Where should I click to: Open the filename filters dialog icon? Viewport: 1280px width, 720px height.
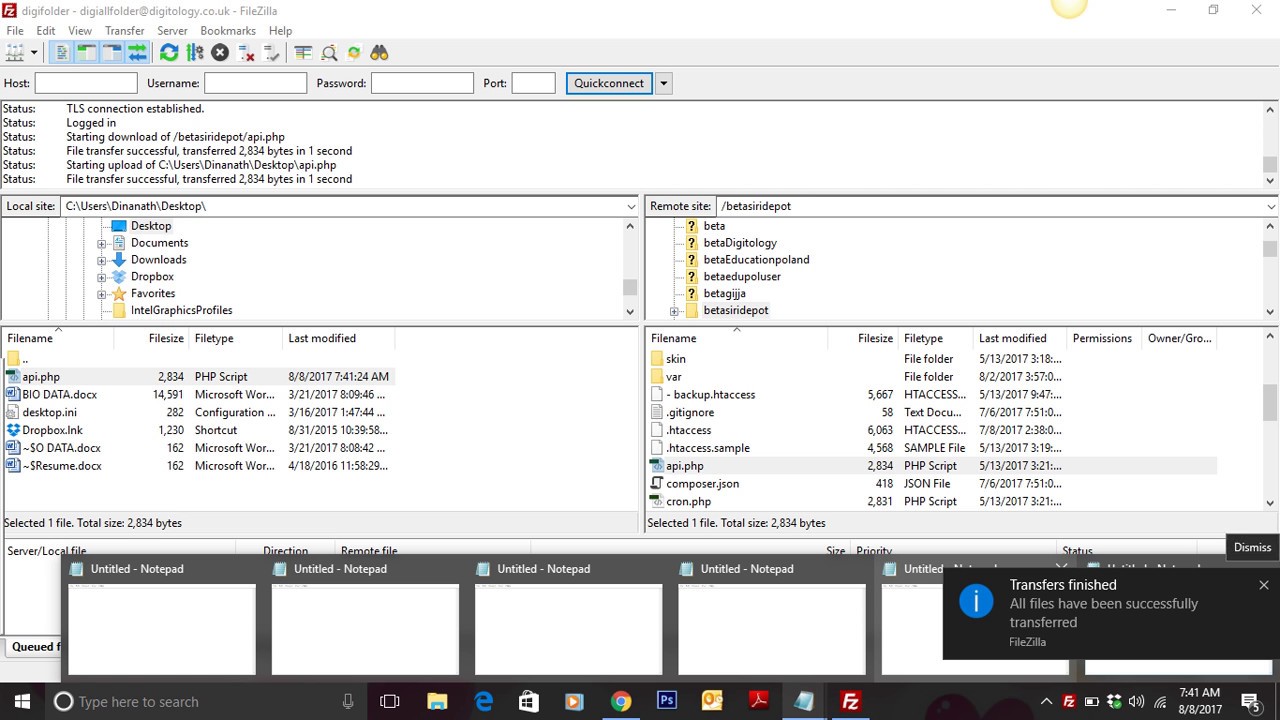tap(303, 53)
